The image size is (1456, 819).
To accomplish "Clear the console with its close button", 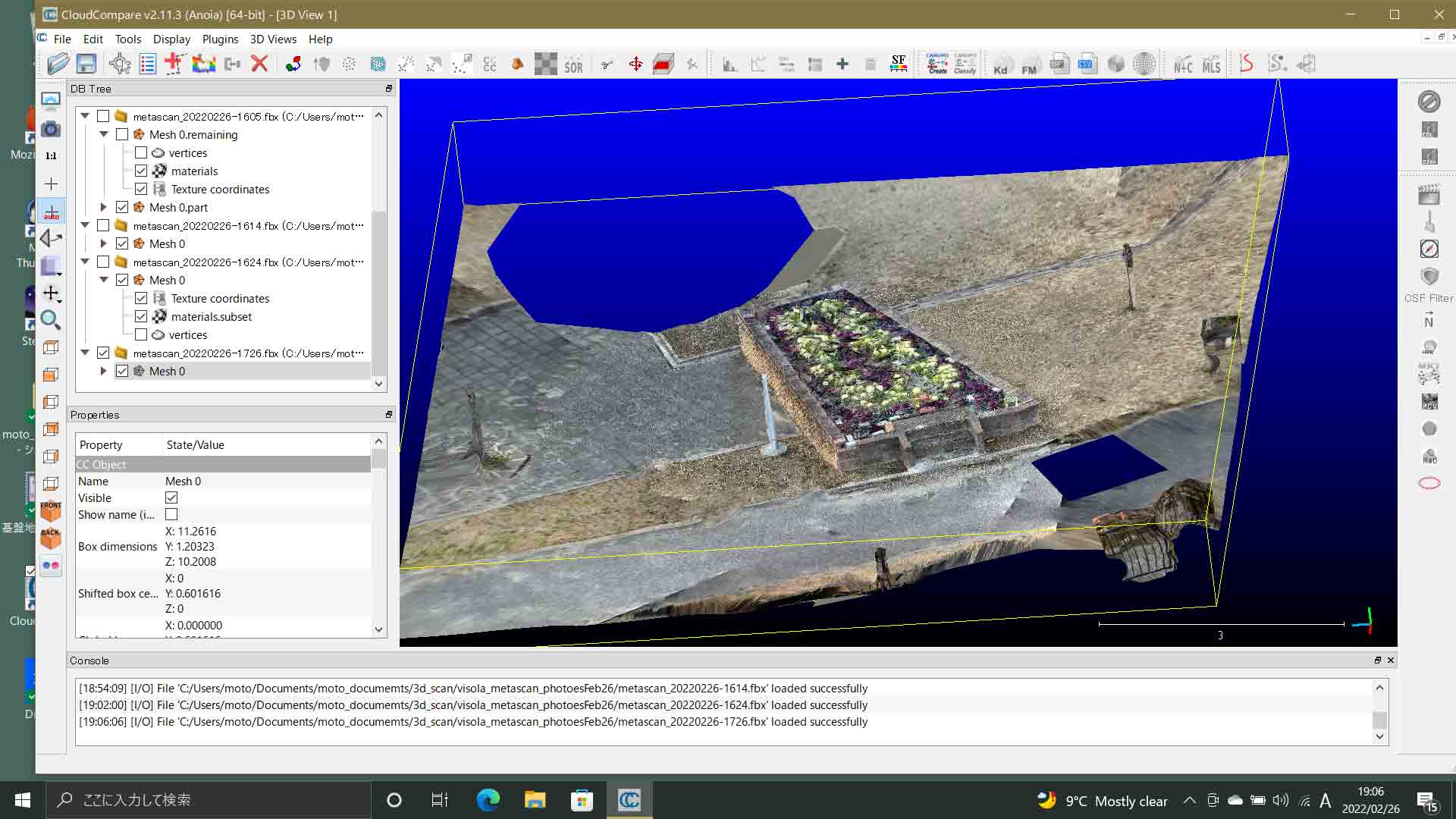I will 1391,661.
